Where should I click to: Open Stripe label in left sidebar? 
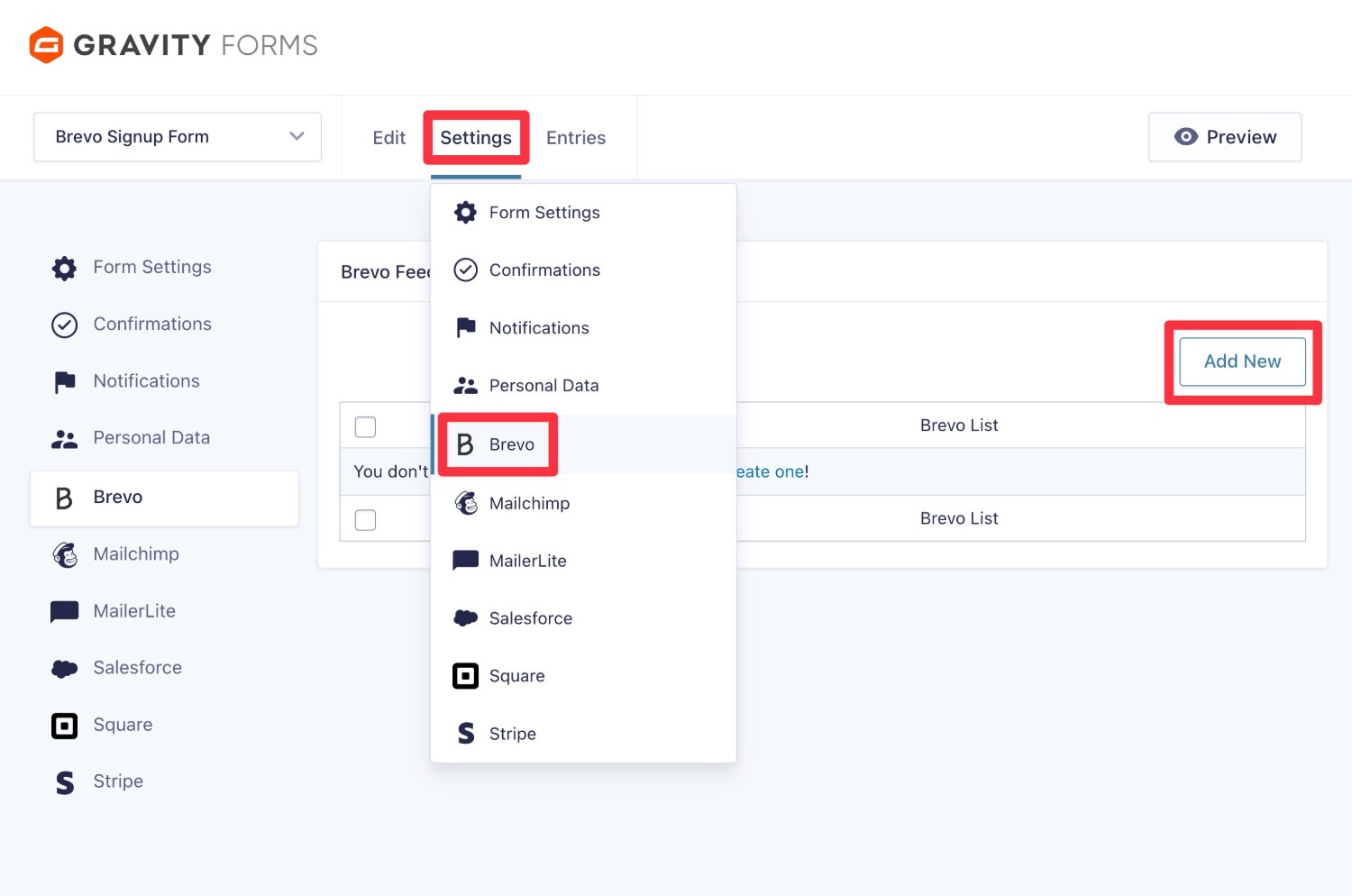pyautogui.click(x=118, y=781)
